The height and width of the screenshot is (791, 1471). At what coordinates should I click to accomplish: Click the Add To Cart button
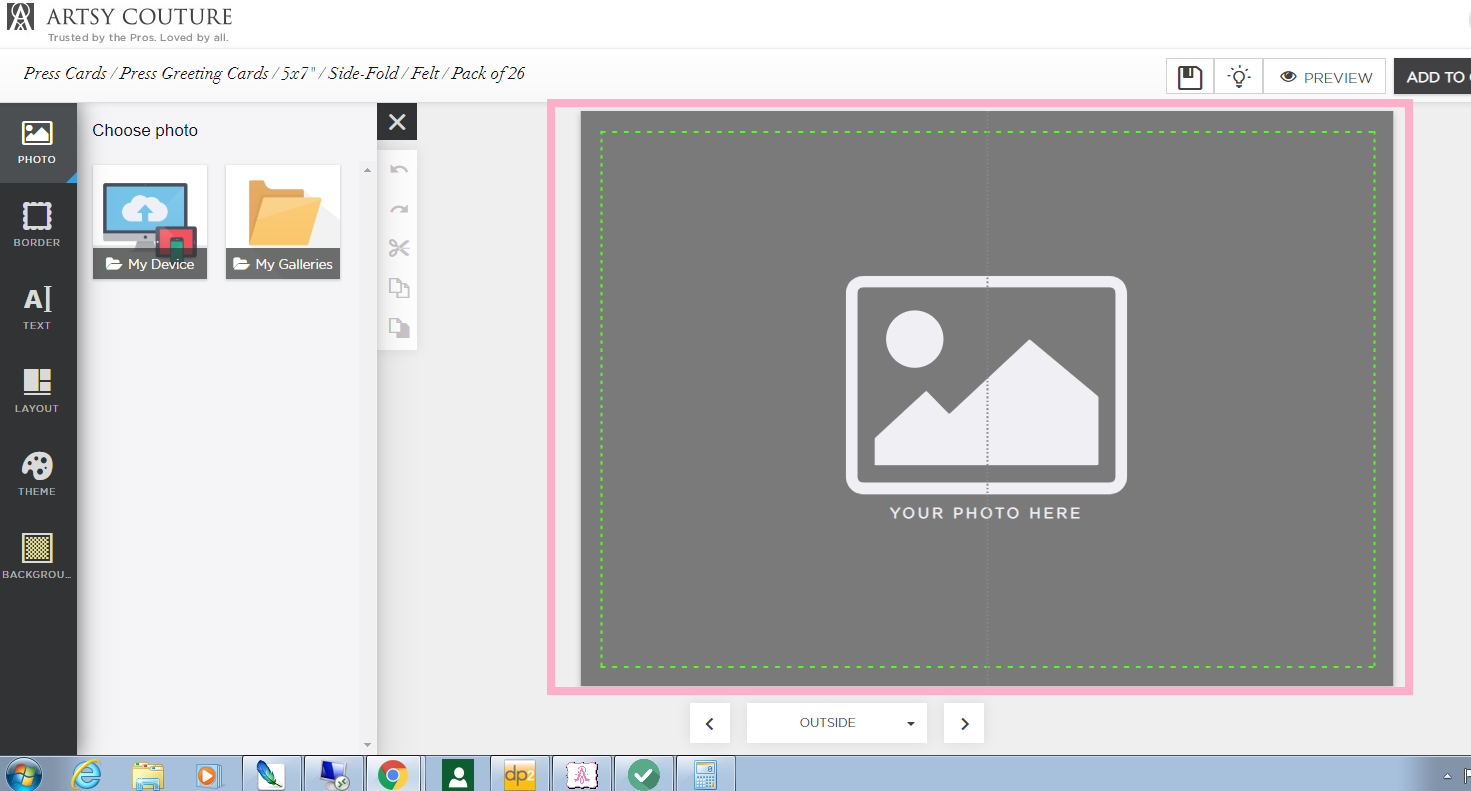[x=1433, y=77]
